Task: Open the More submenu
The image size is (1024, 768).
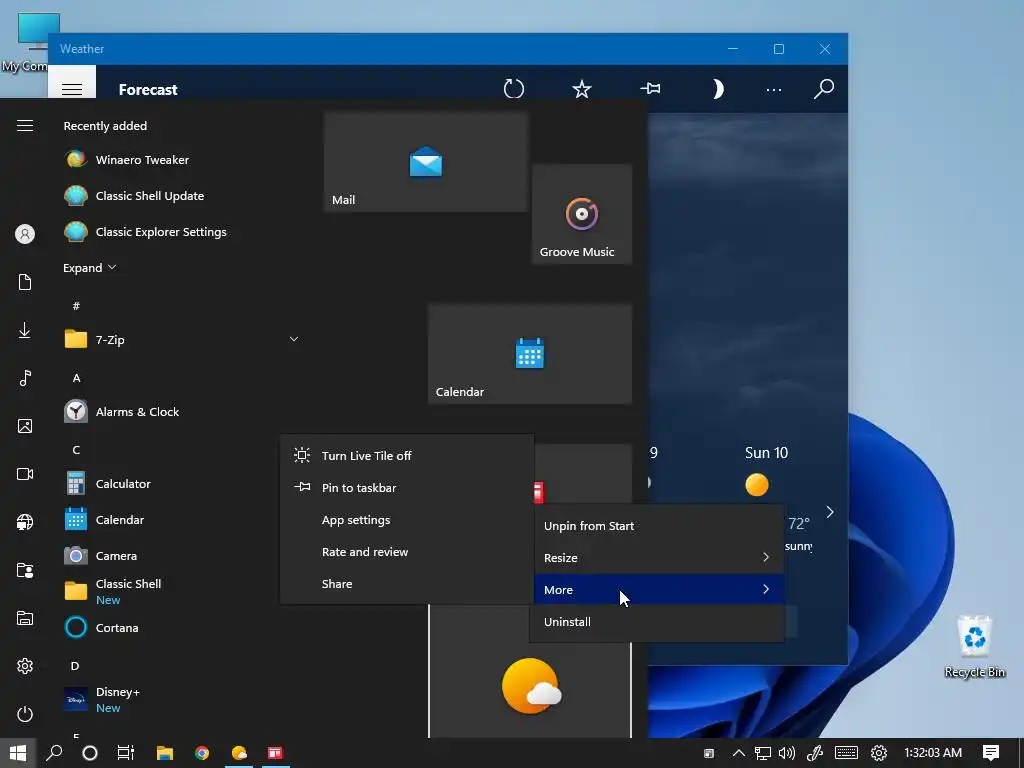Action: pyautogui.click(x=659, y=590)
